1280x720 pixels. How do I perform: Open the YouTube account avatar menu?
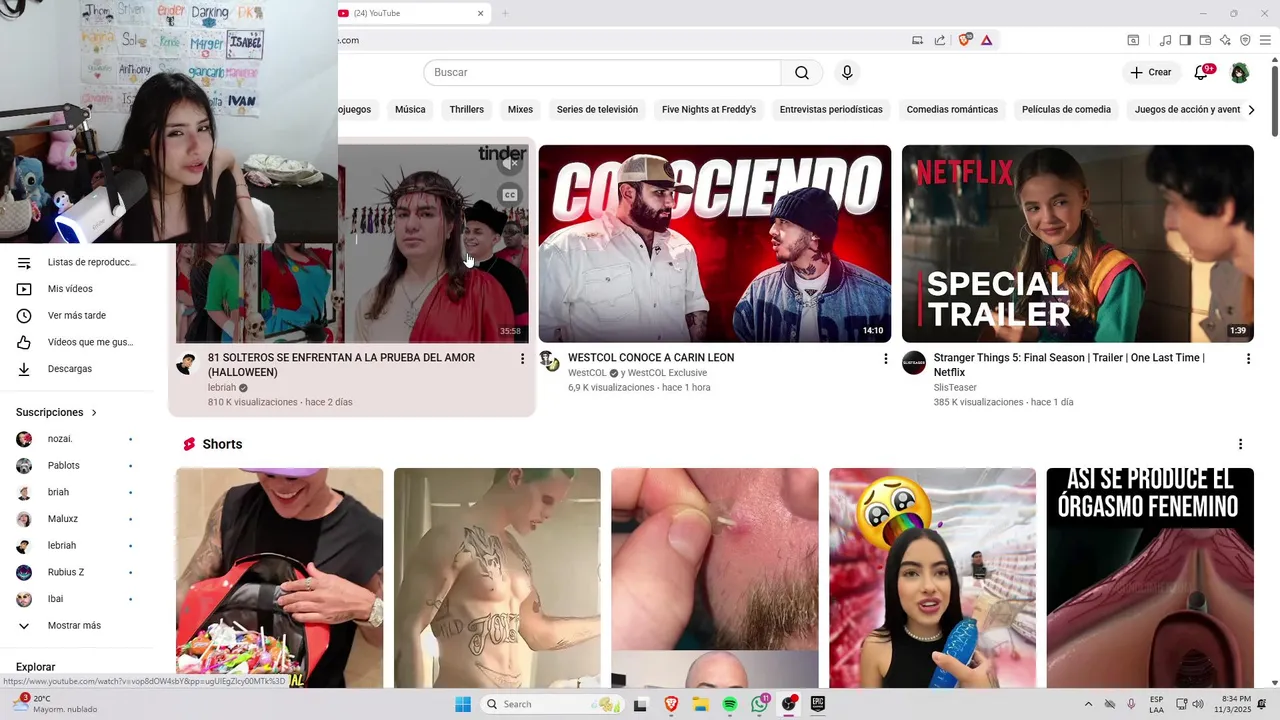[x=1239, y=72]
